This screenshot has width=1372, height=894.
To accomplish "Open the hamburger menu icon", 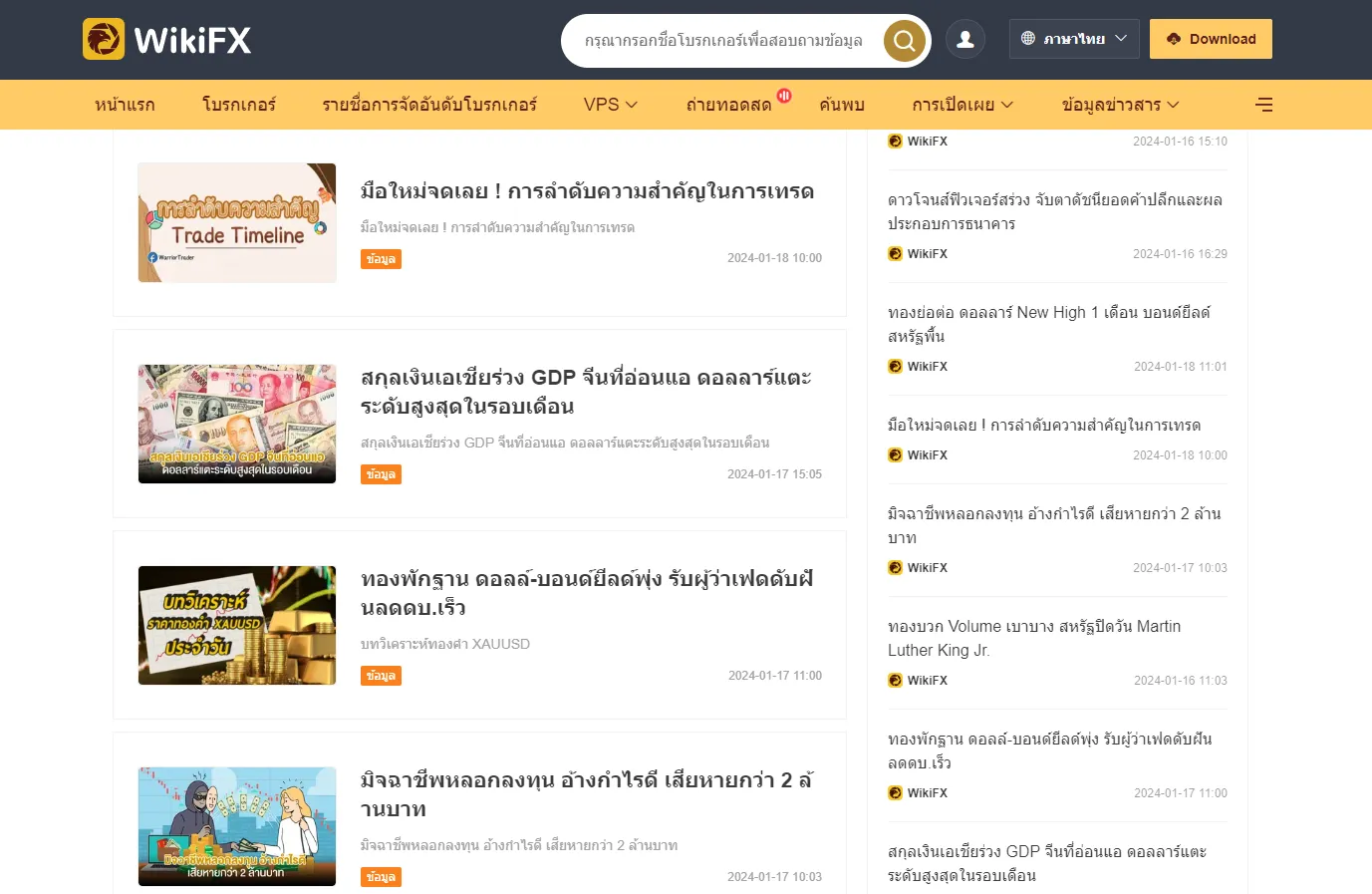I will pos(1264,105).
